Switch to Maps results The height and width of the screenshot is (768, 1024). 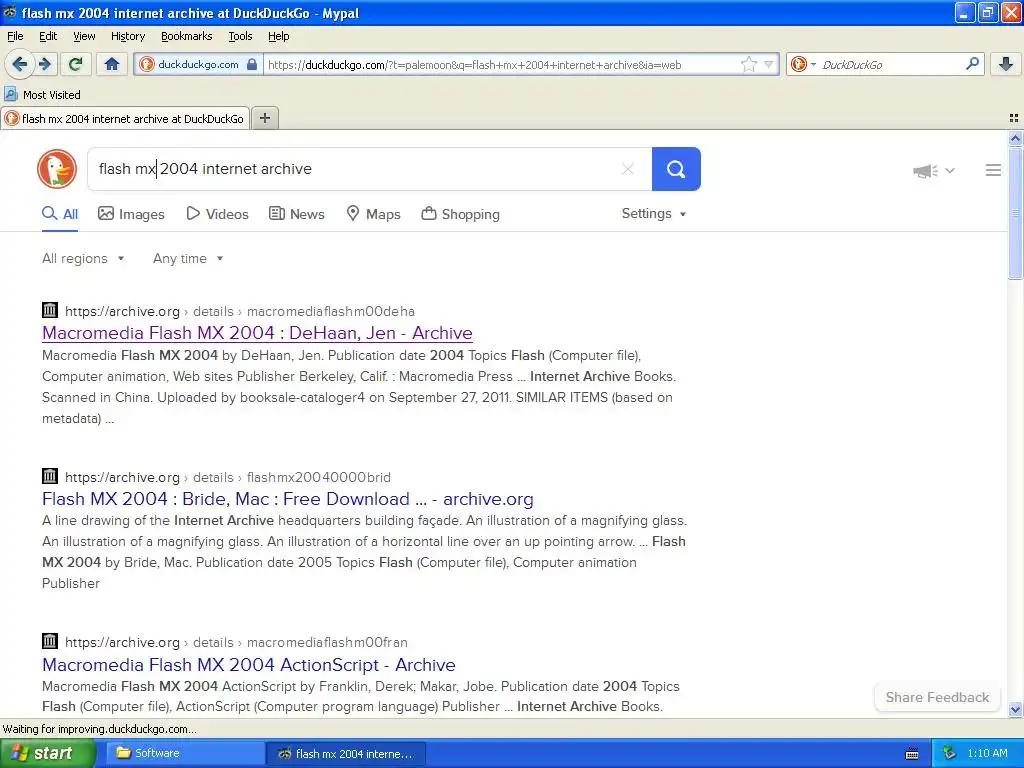[374, 214]
